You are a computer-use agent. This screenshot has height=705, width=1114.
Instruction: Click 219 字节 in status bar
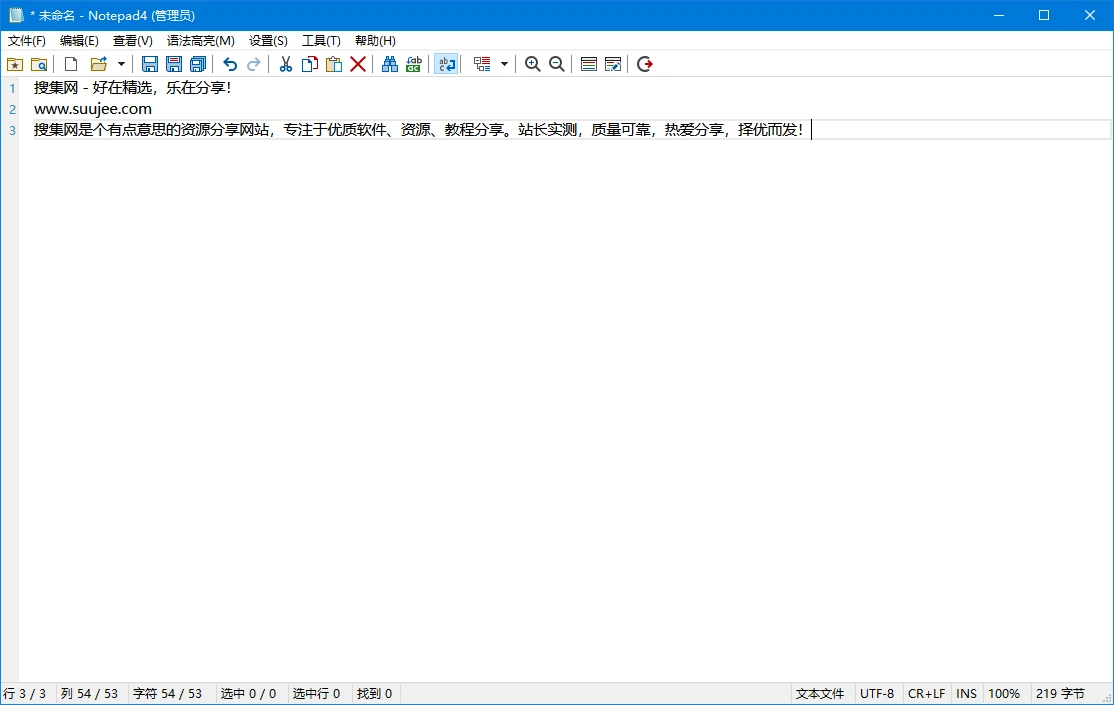click(1060, 694)
